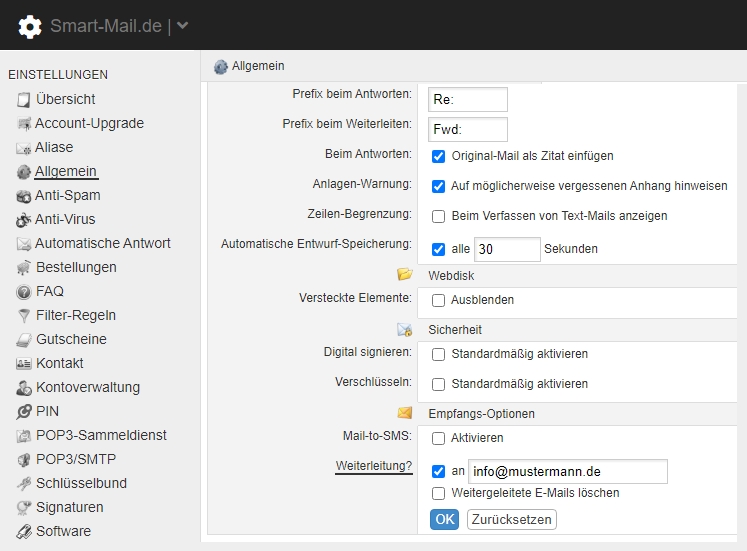Select Allgemein in the sidebar
The height and width of the screenshot is (551, 747).
[x=66, y=171]
